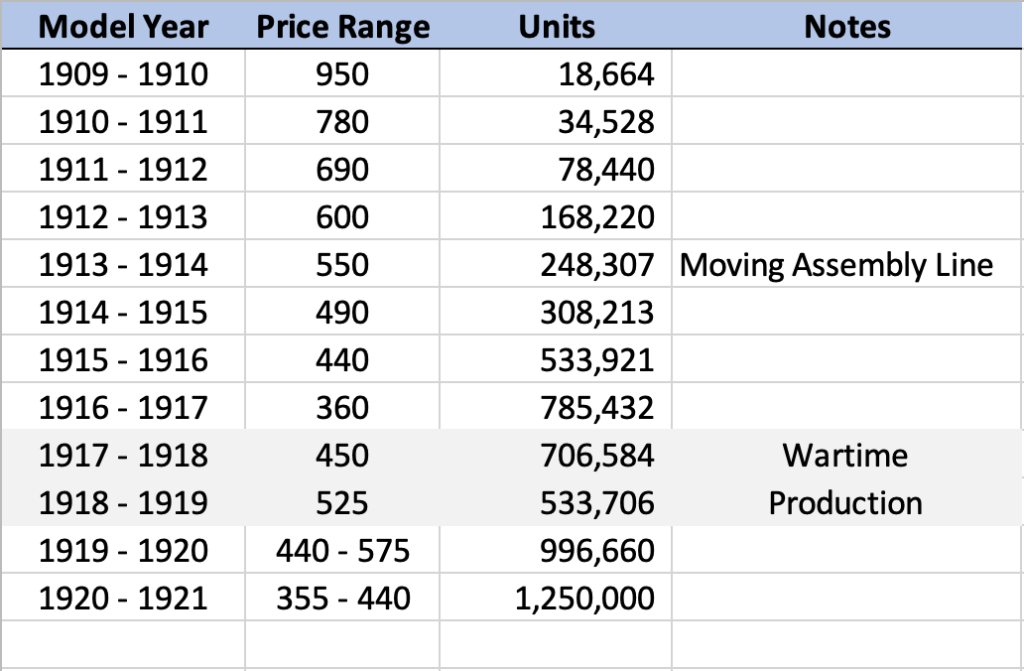Viewport: 1024px width, 671px height.
Task: Select the units cell showing 18,664
Action: point(597,74)
